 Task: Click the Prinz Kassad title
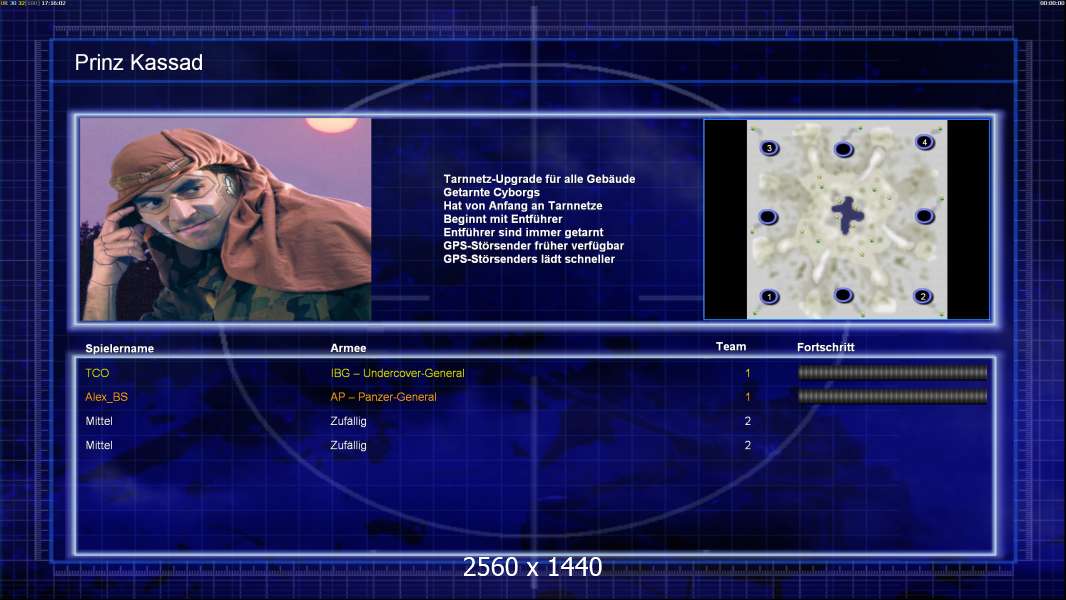coord(139,63)
